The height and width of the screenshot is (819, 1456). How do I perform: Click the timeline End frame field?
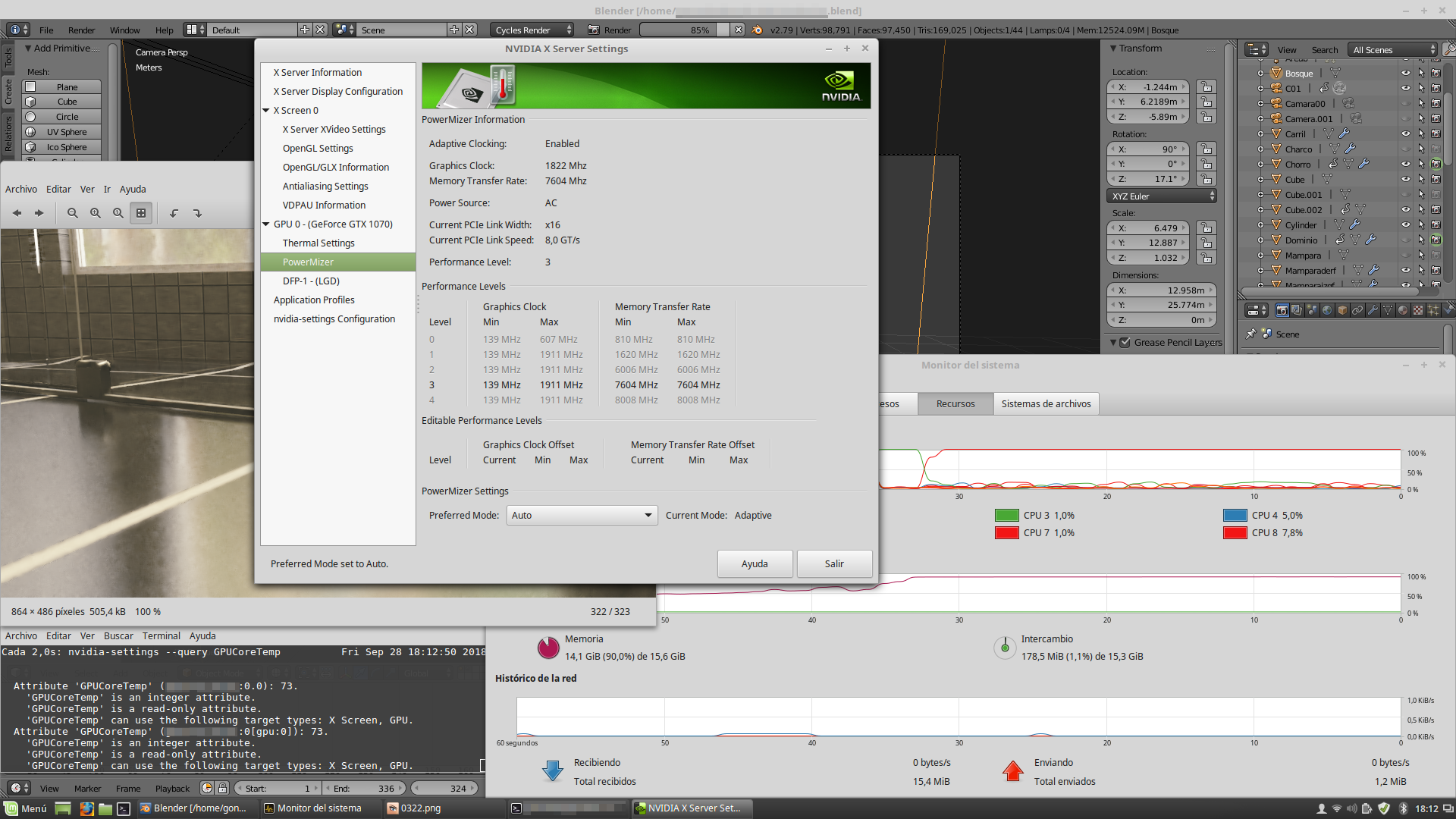364,788
